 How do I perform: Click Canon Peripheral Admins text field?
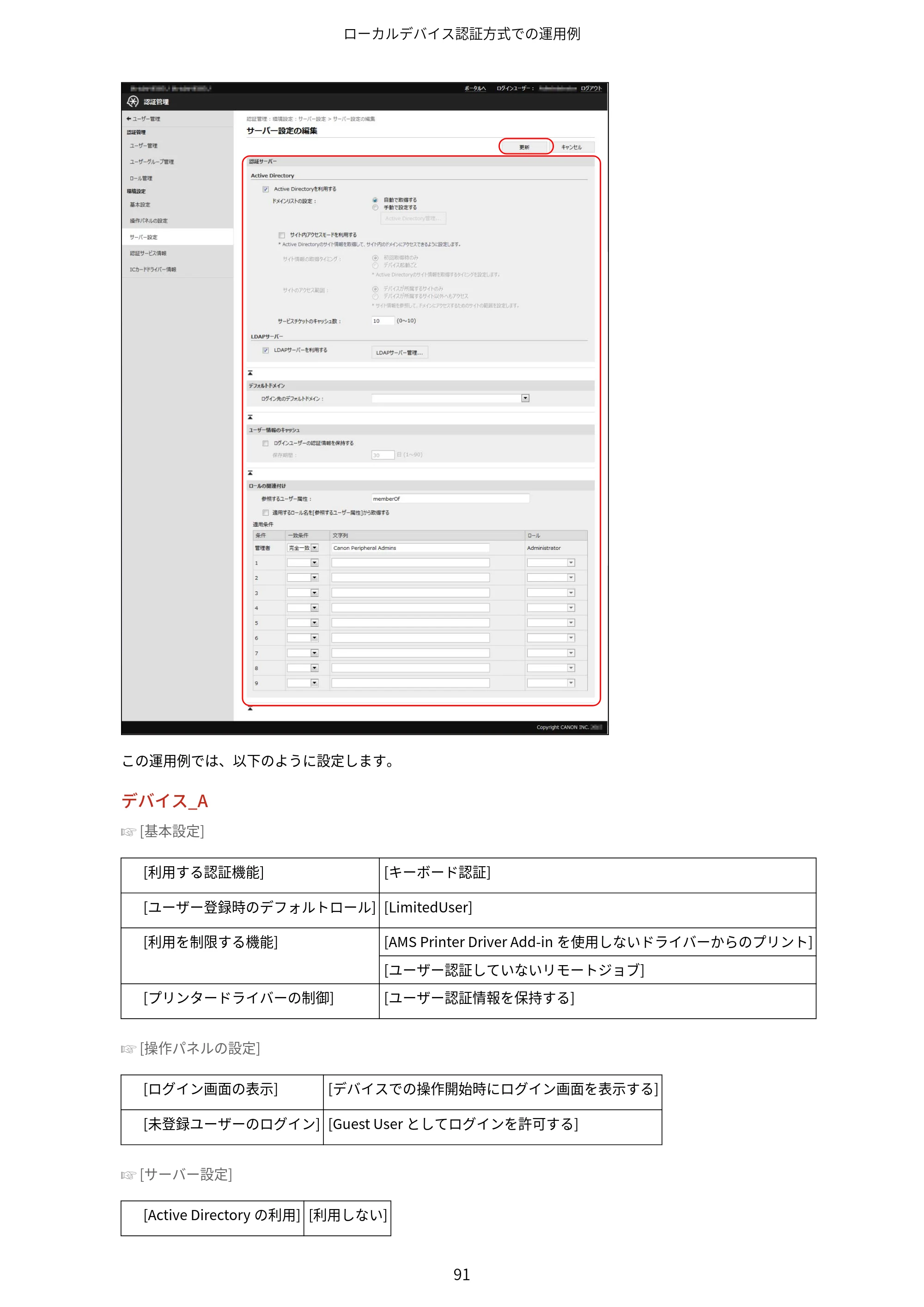coord(410,547)
